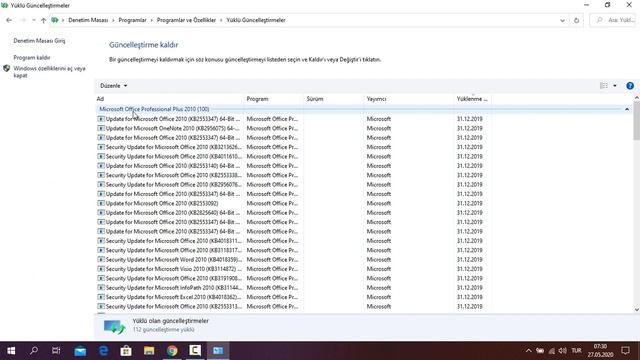Launch Microsoft Edge from taskbar
This screenshot has width=640, height=360.
103,351
